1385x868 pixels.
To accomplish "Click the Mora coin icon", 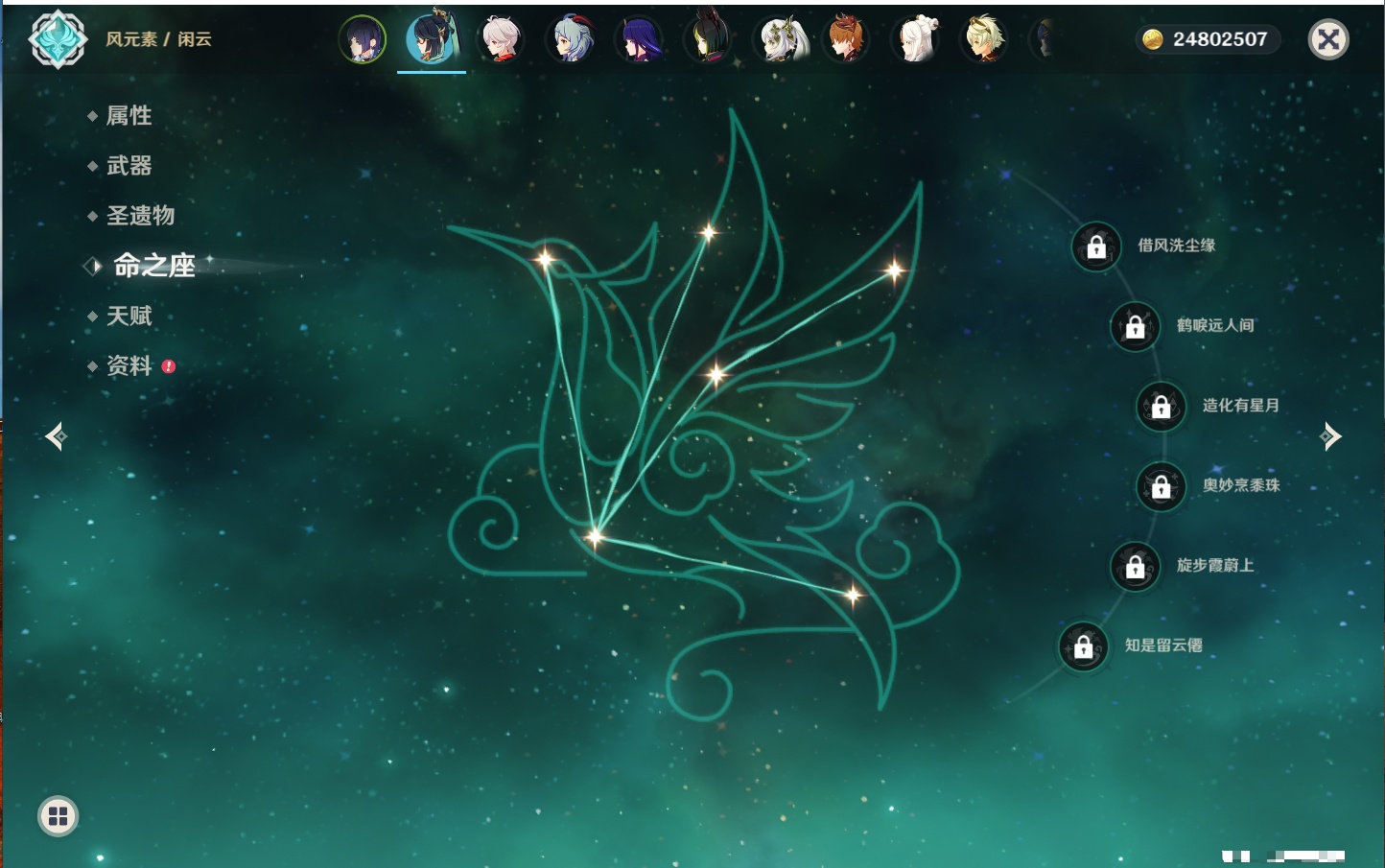I will (x=1153, y=39).
